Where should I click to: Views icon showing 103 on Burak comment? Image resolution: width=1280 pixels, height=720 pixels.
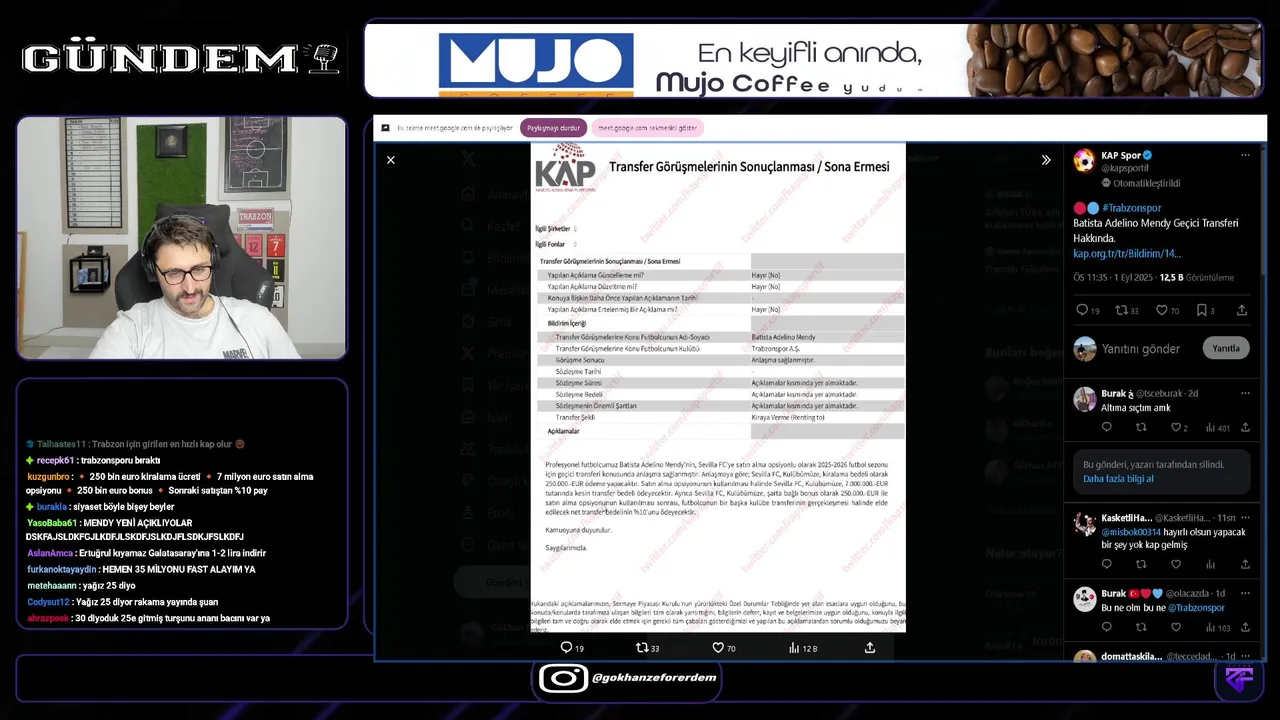click(1210, 627)
